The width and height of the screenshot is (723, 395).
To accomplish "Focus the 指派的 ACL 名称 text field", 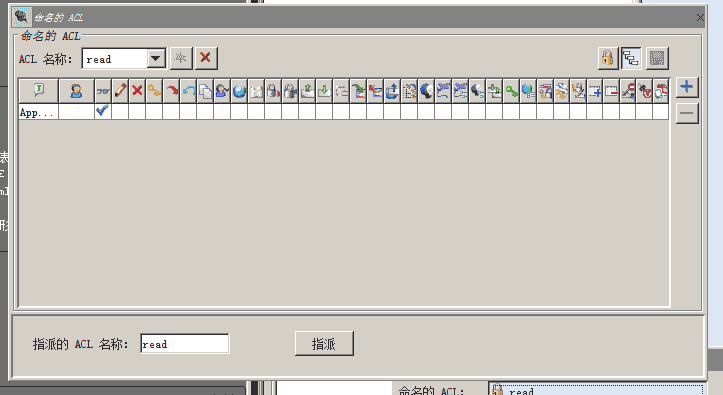I will [184, 344].
